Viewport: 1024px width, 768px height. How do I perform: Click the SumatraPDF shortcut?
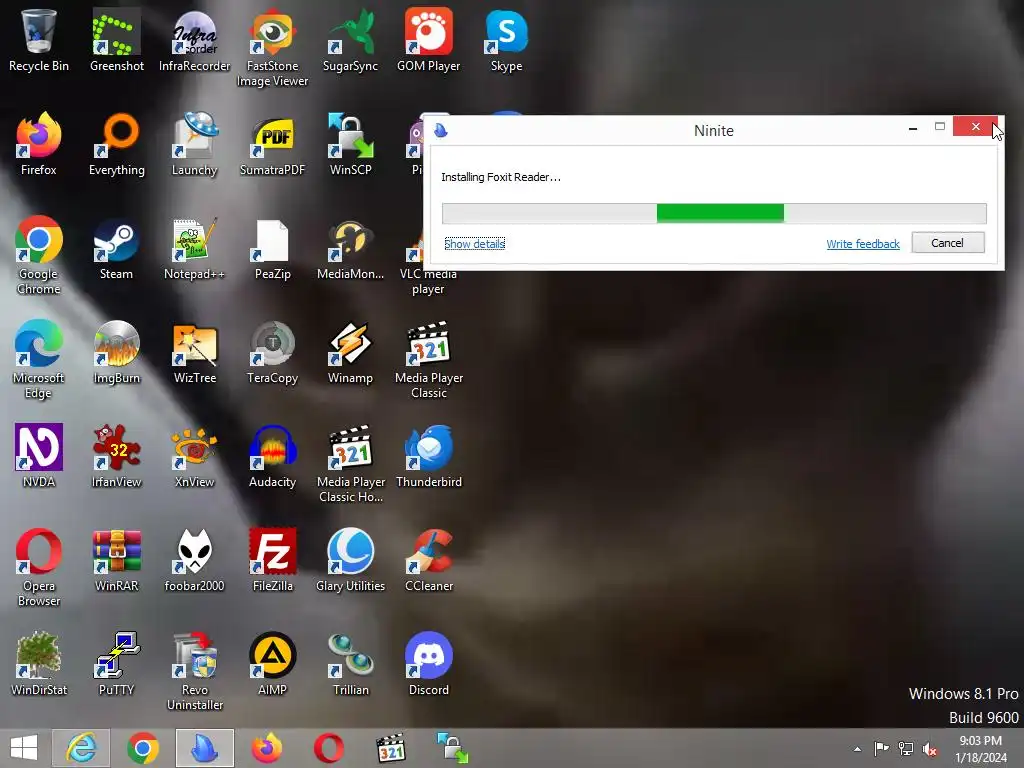point(272,144)
